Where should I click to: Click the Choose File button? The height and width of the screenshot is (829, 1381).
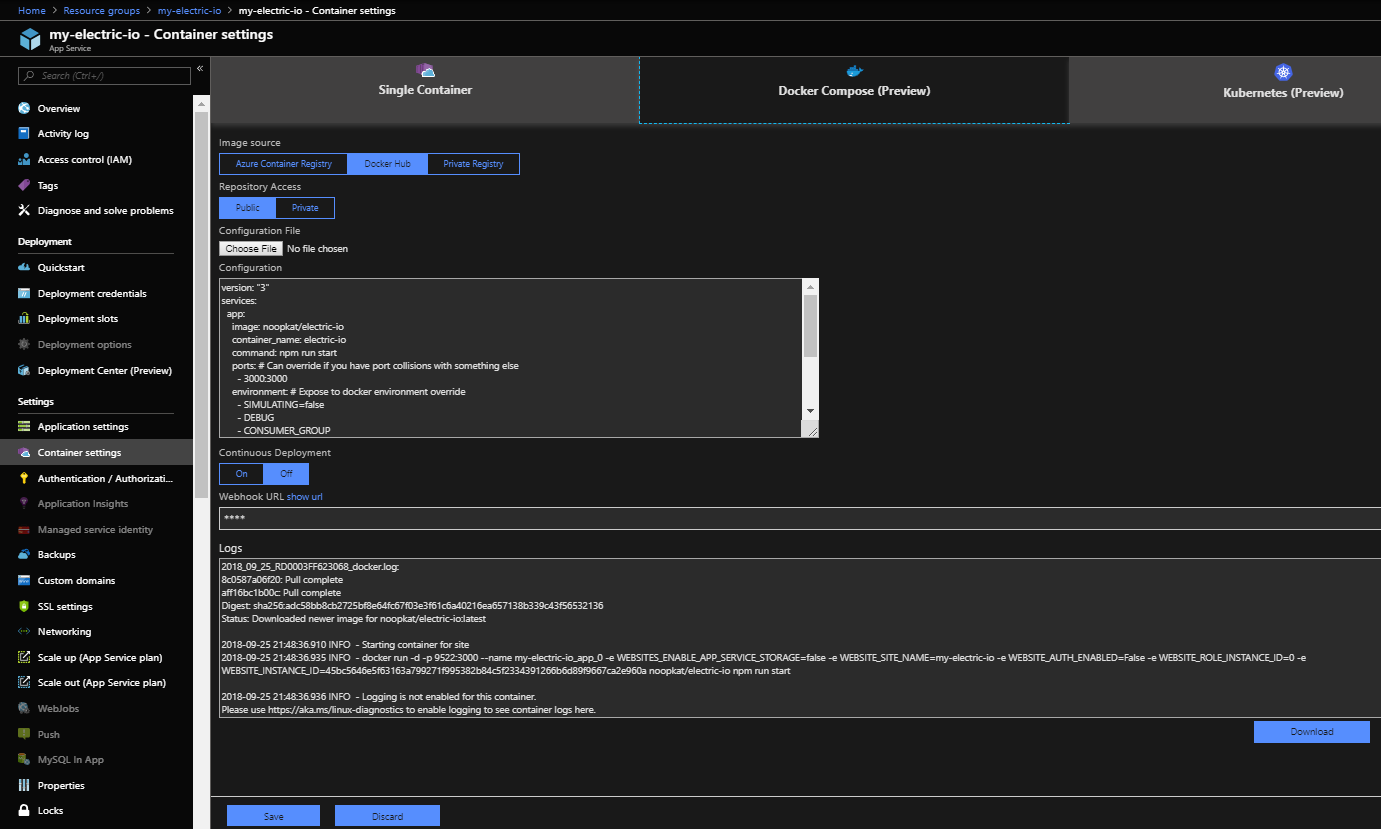point(251,249)
